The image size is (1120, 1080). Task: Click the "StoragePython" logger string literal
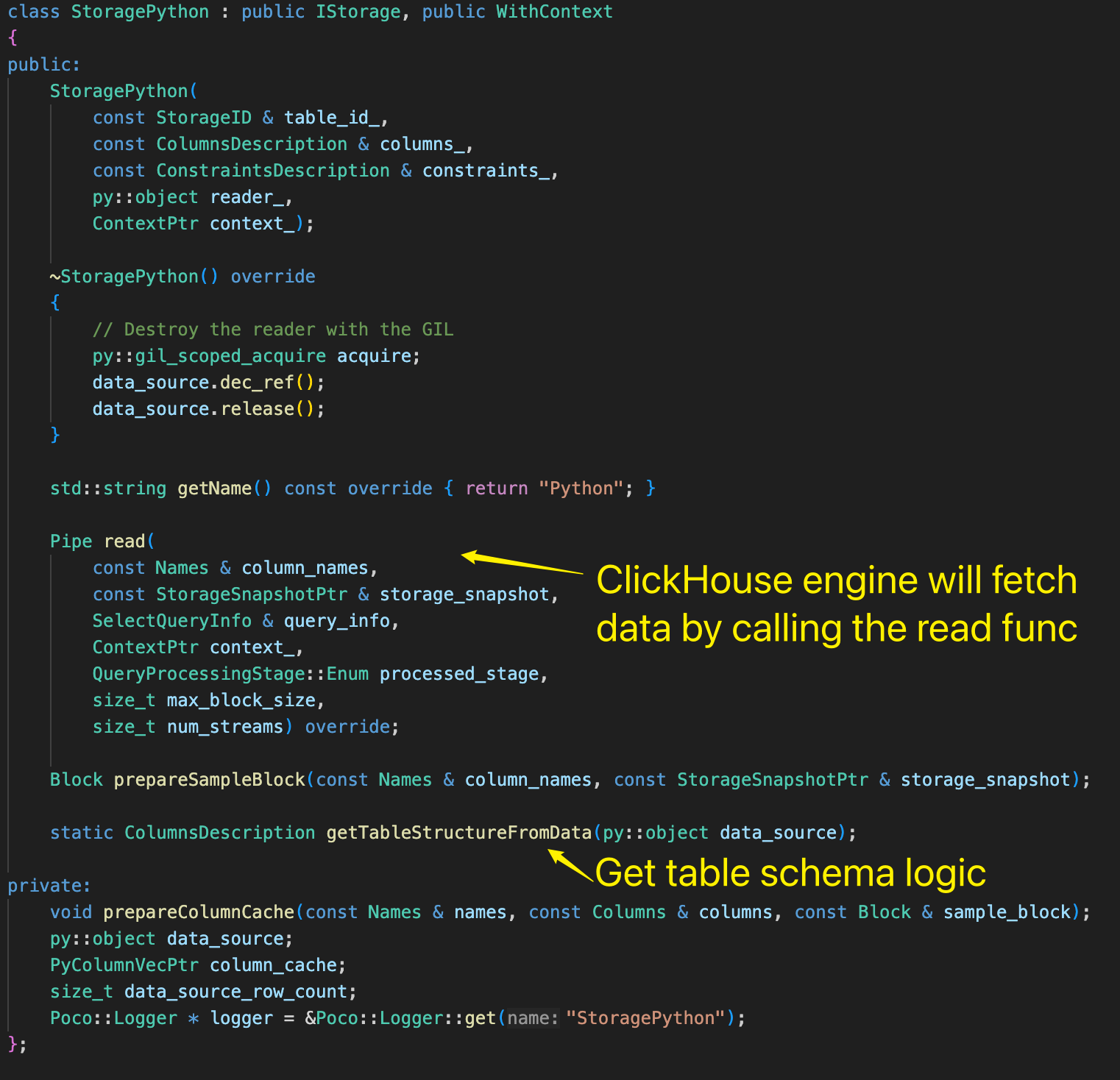coord(645,1017)
